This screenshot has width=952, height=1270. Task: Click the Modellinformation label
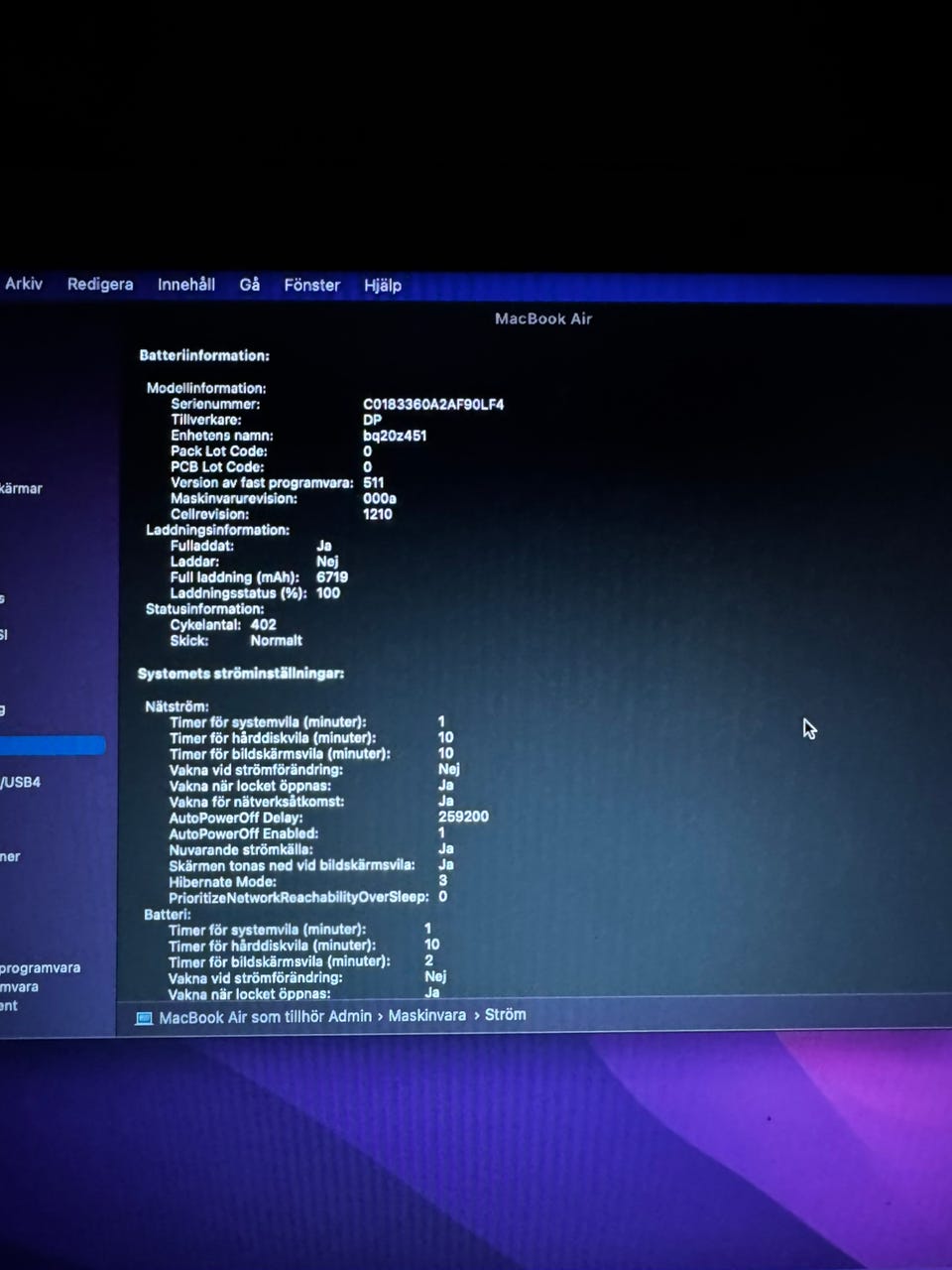pyautogui.click(x=206, y=388)
